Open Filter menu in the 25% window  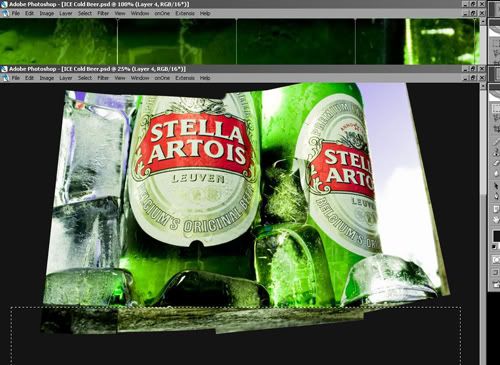click(x=103, y=78)
